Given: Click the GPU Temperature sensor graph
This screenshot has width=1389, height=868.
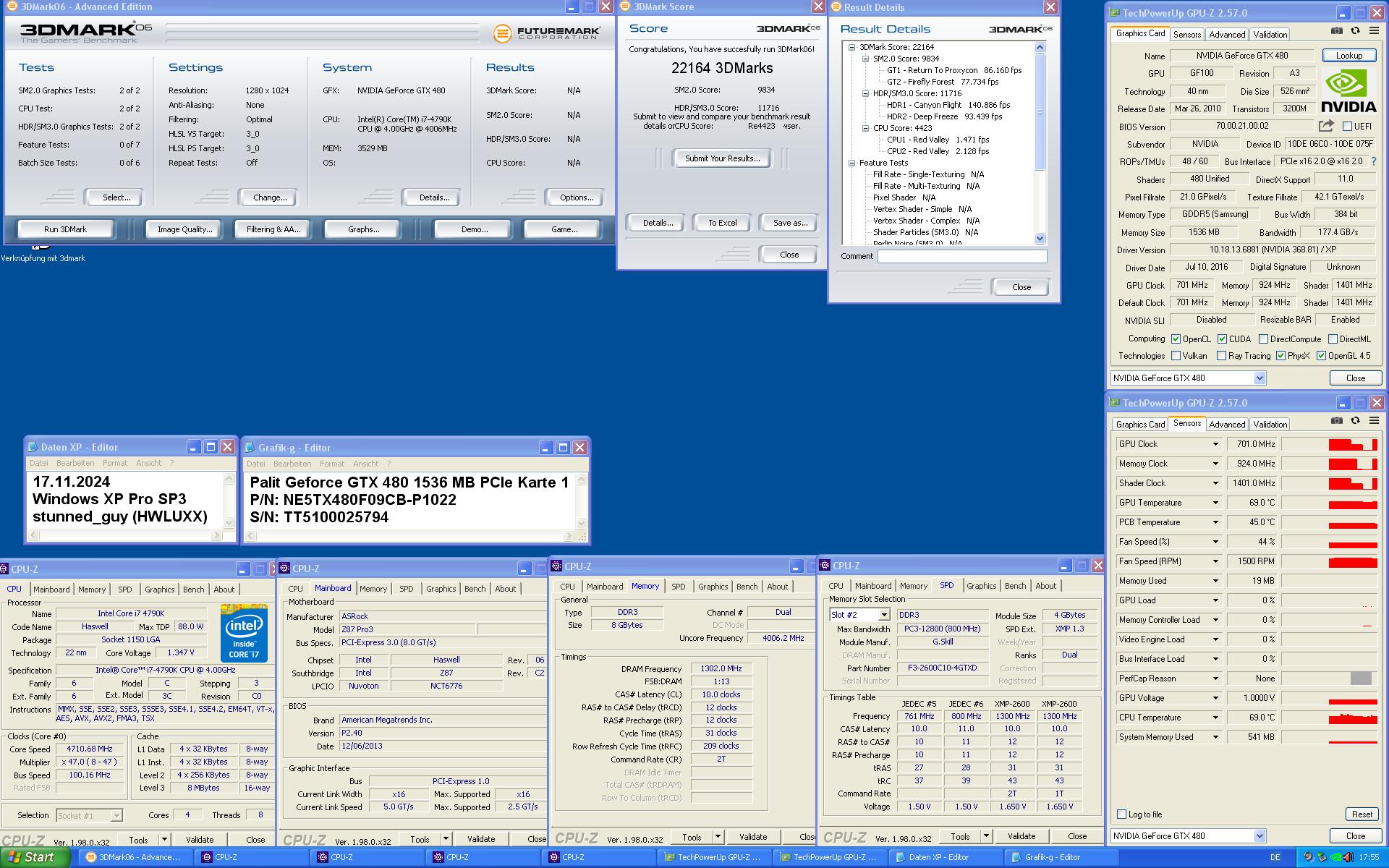Looking at the screenshot, I should (1330, 503).
